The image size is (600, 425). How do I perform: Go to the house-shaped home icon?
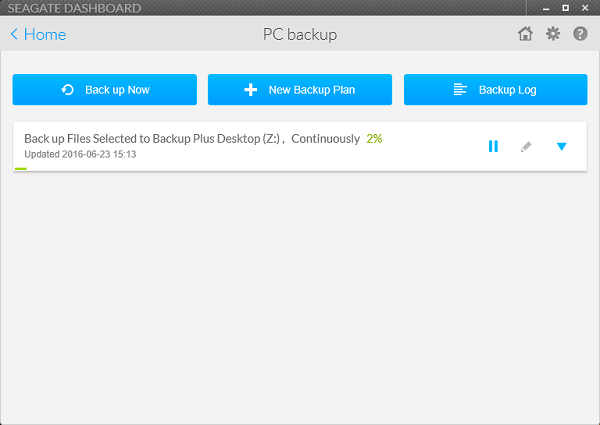click(525, 34)
